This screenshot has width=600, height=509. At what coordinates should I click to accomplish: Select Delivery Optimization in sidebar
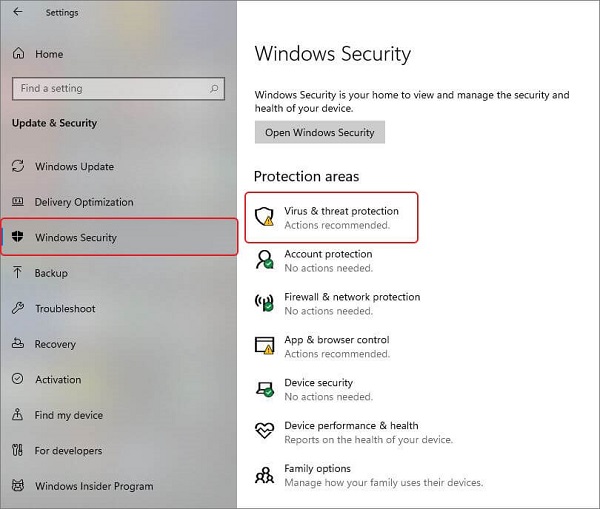(x=83, y=202)
